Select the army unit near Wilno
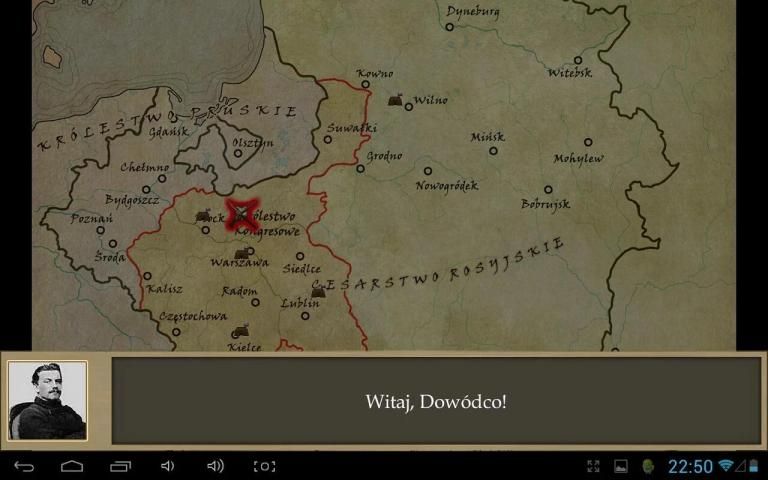Screen dimensions: 768x480 [x=395, y=100]
